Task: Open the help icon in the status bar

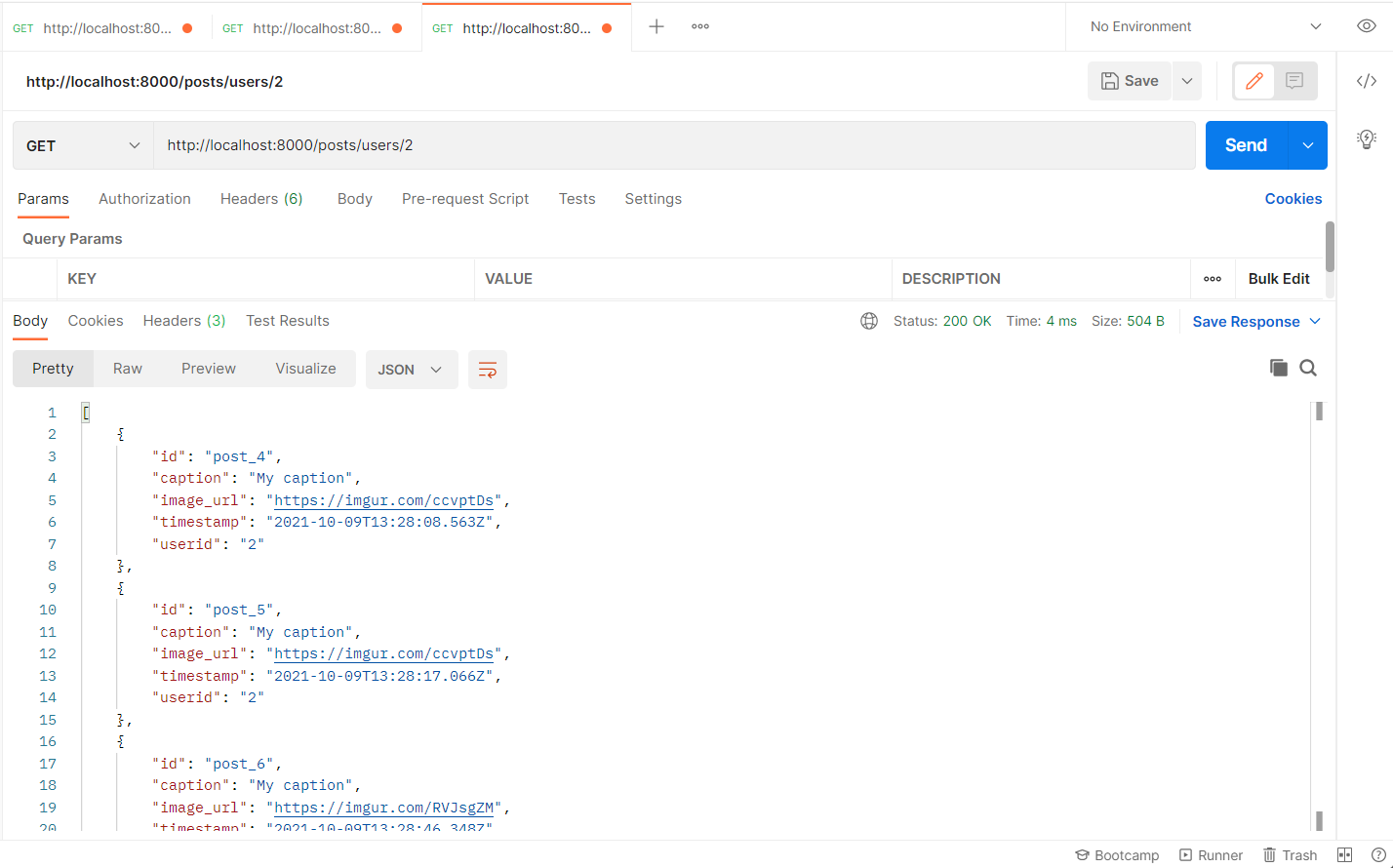Action: (x=1378, y=854)
